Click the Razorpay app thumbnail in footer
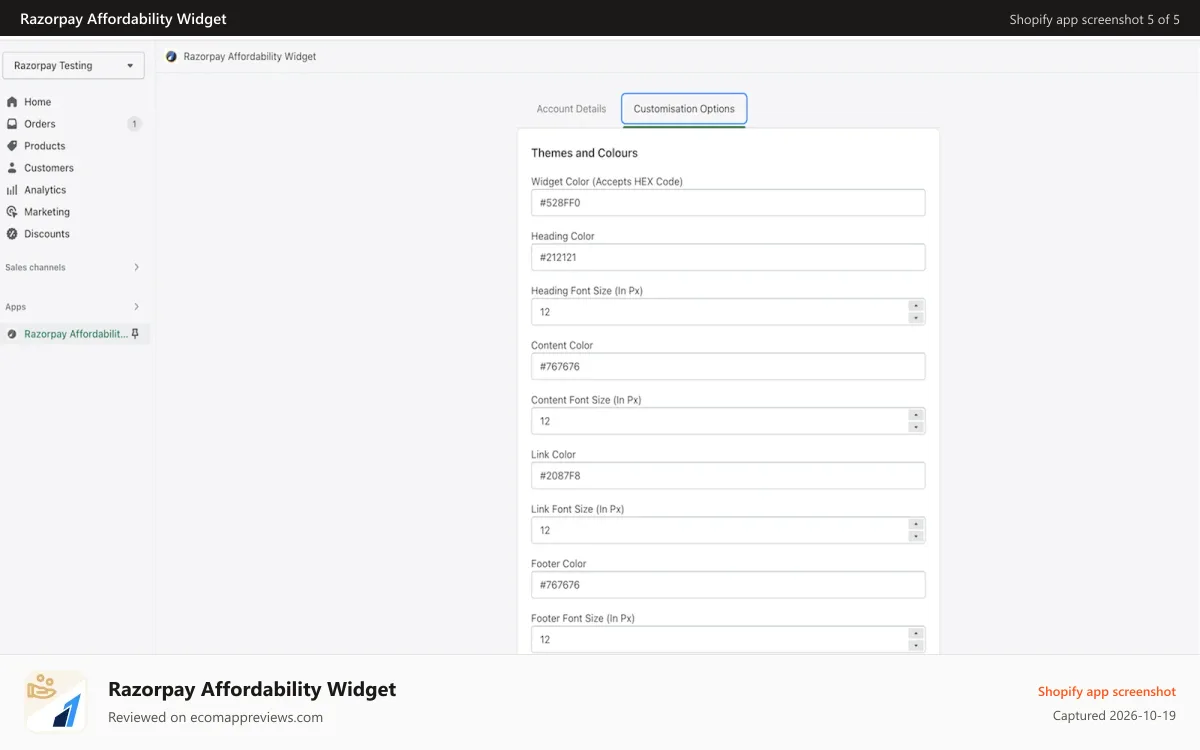1200x750 pixels. [55, 701]
